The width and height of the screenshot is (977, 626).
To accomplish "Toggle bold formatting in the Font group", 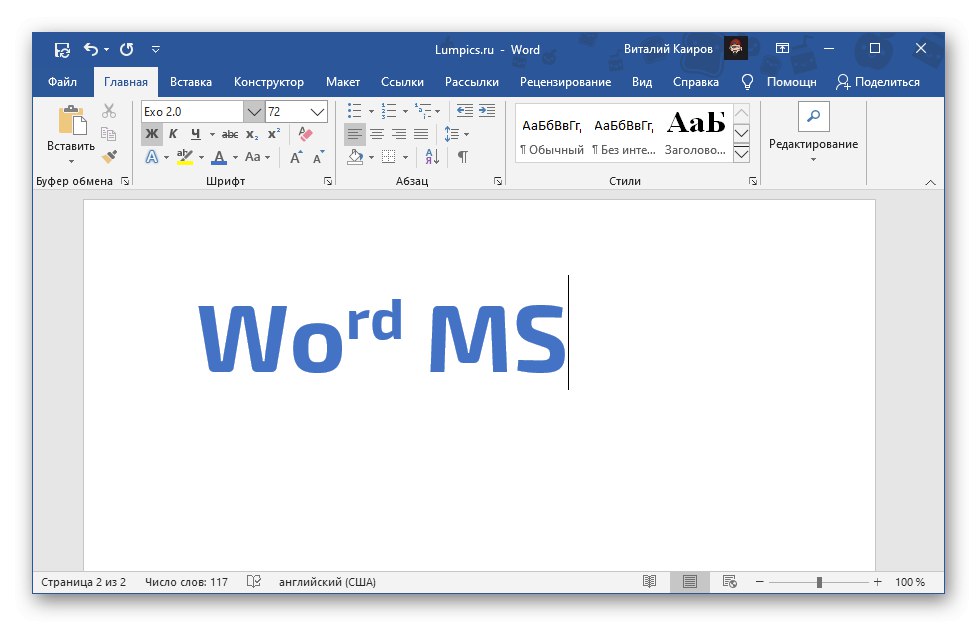I will coord(152,134).
